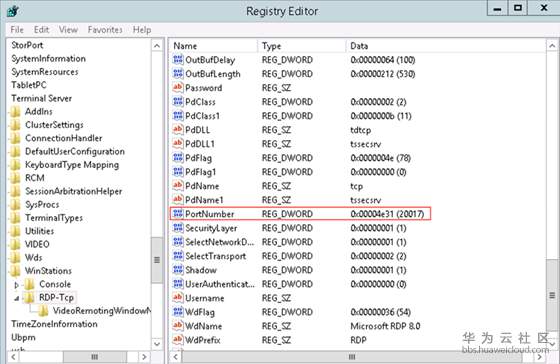This screenshot has height=364, width=560.
Task: Select the KeyboardType Mapping tree item
Action: click(72, 165)
